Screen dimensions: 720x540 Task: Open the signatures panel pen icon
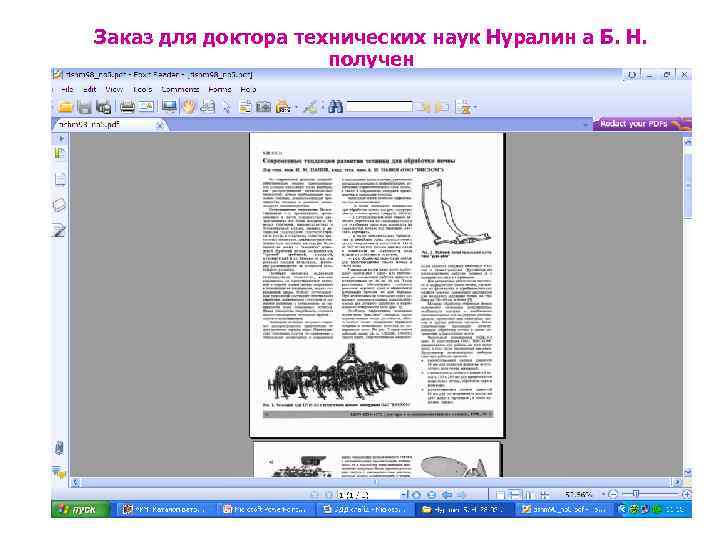click(60, 231)
